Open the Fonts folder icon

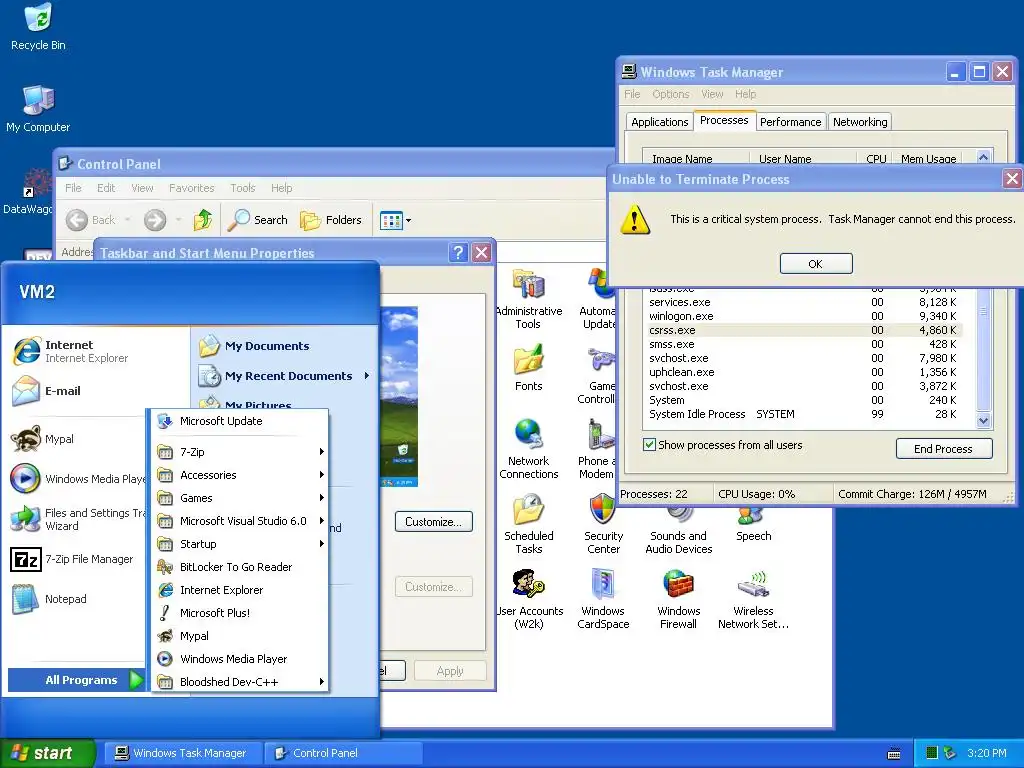(x=528, y=368)
